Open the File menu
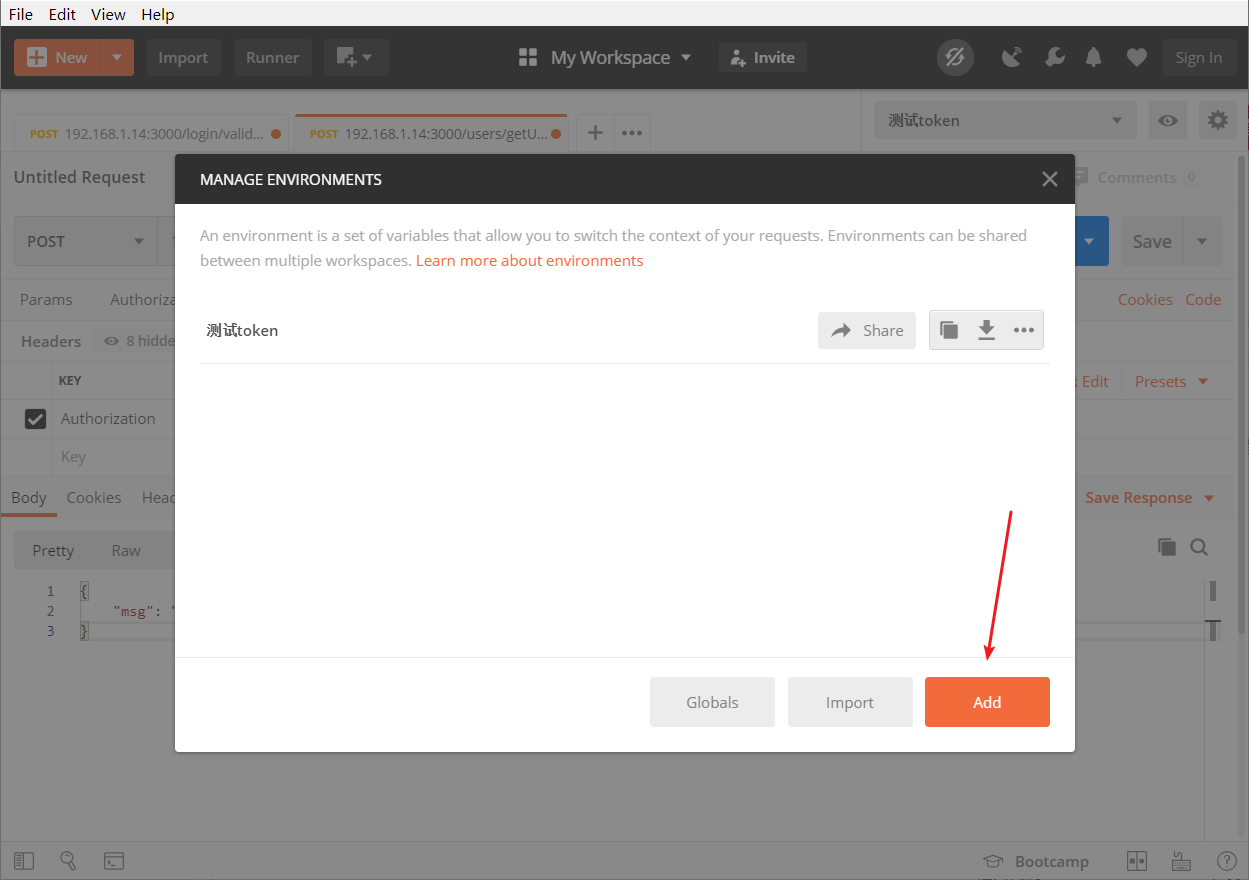The height and width of the screenshot is (880, 1249). [x=21, y=14]
